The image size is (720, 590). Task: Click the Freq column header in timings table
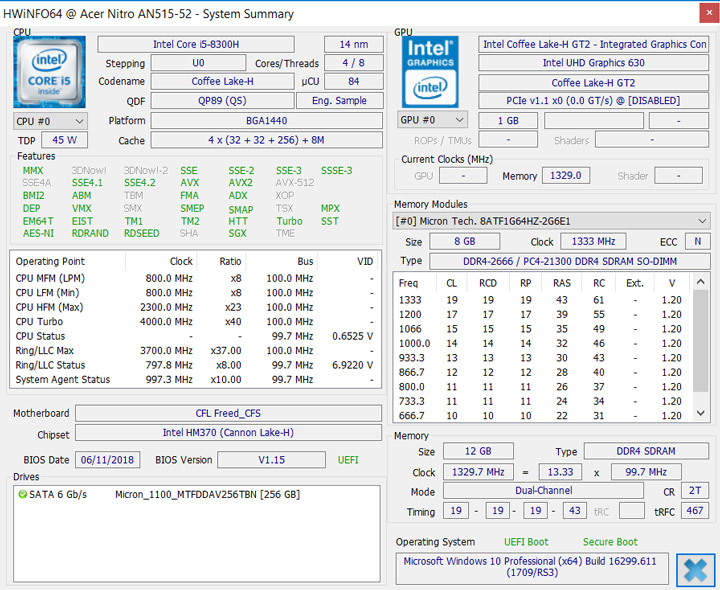[409, 282]
